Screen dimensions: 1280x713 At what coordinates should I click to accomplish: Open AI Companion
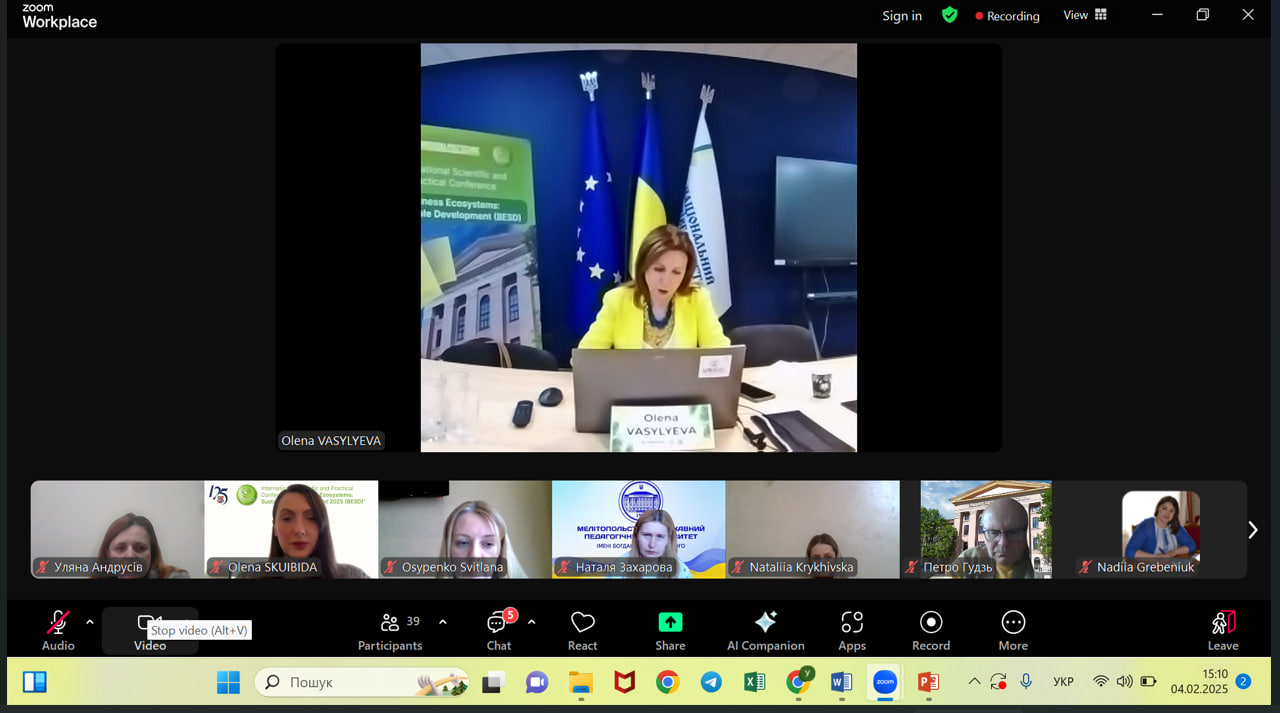coord(765,630)
